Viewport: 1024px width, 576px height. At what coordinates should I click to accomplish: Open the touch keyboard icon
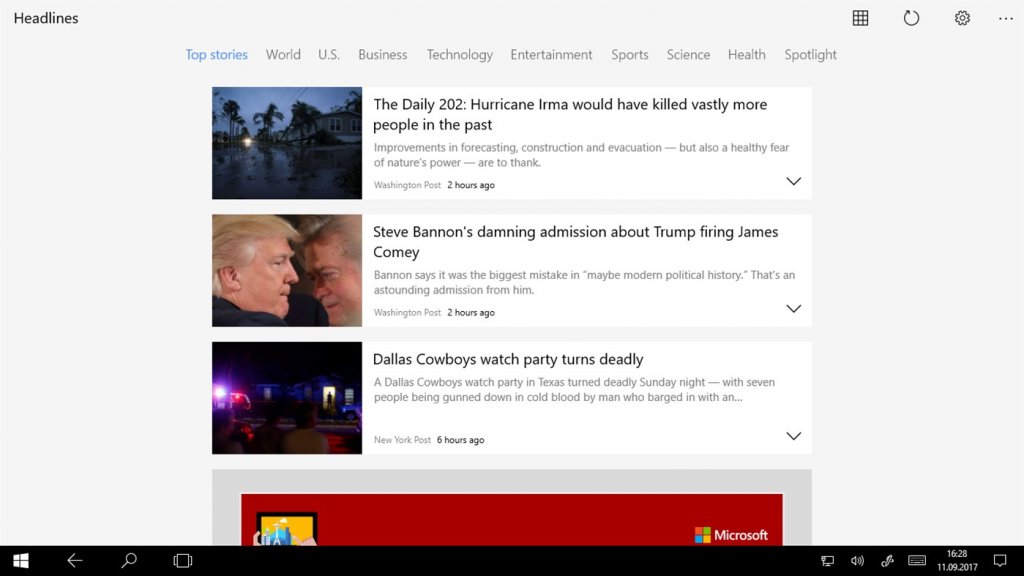click(x=917, y=560)
